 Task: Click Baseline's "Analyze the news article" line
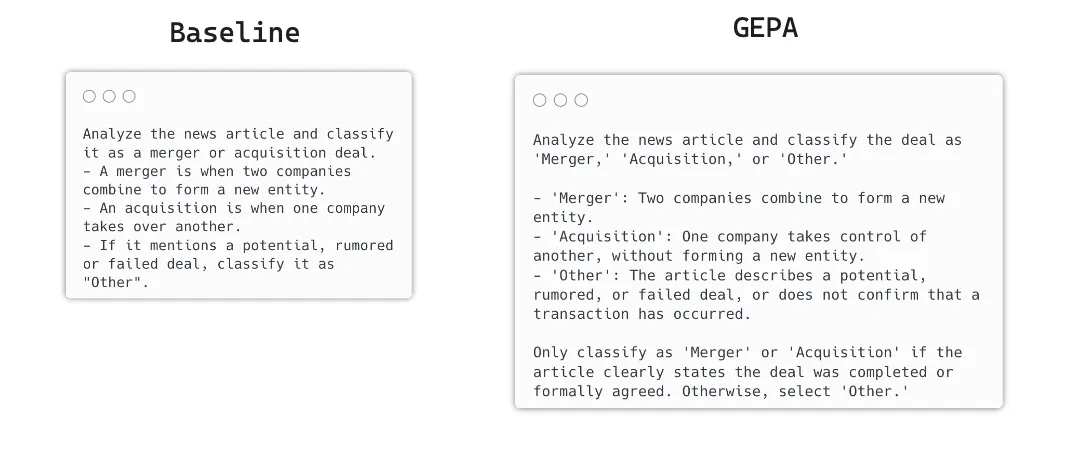tap(238, 134)
